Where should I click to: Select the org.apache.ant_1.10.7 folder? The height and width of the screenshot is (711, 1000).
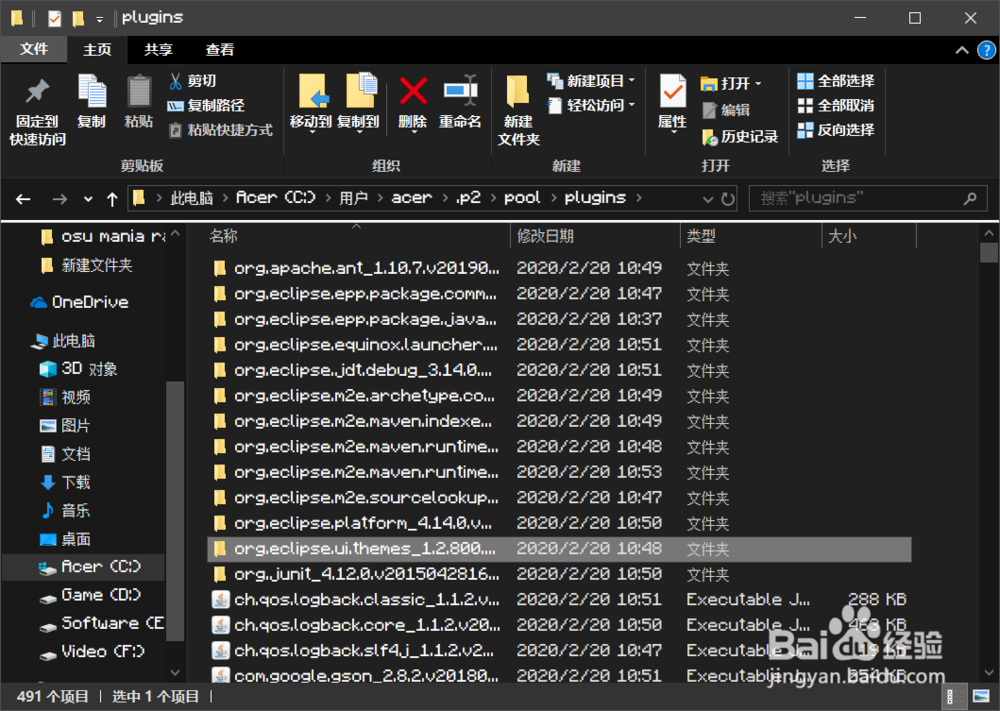[559, 268]
